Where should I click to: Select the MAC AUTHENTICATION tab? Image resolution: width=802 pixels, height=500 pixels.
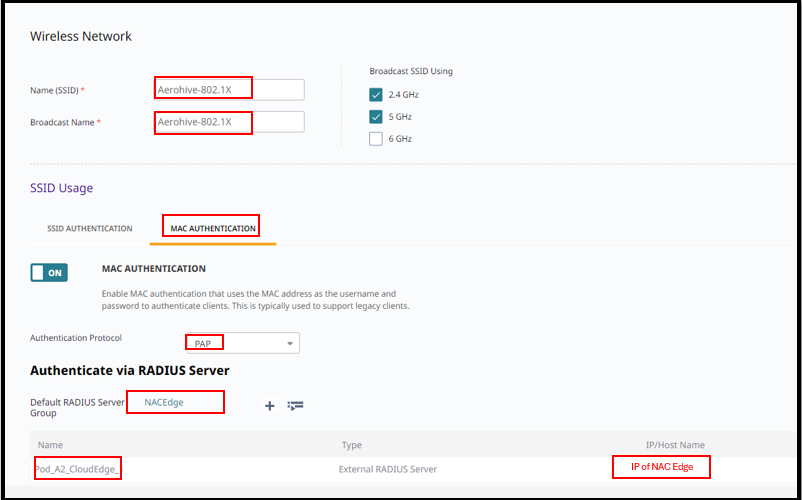point(213,229)
